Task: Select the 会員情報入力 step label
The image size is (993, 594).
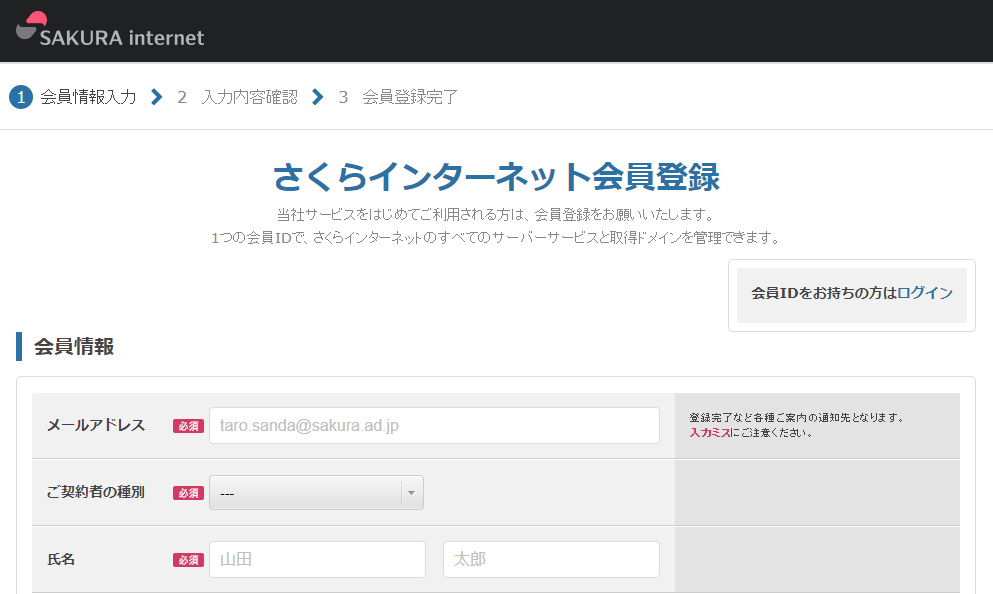Action: pos(88,97)
